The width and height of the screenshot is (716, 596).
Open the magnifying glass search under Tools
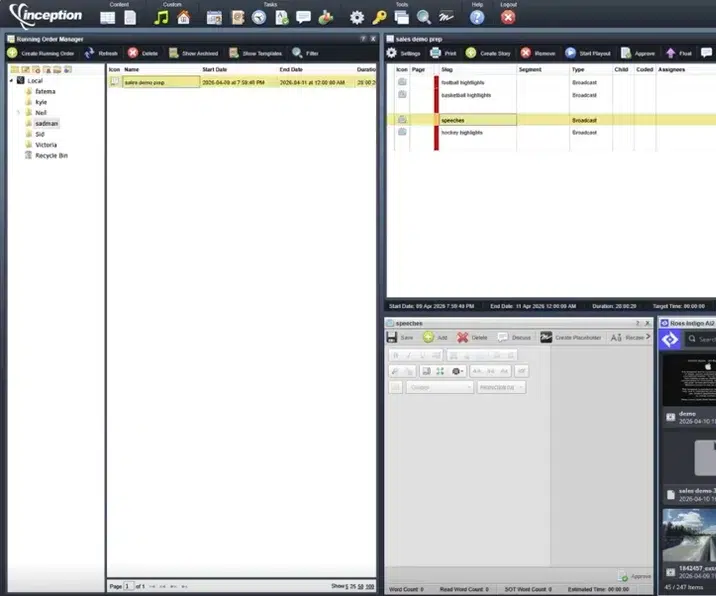point(424,18)
